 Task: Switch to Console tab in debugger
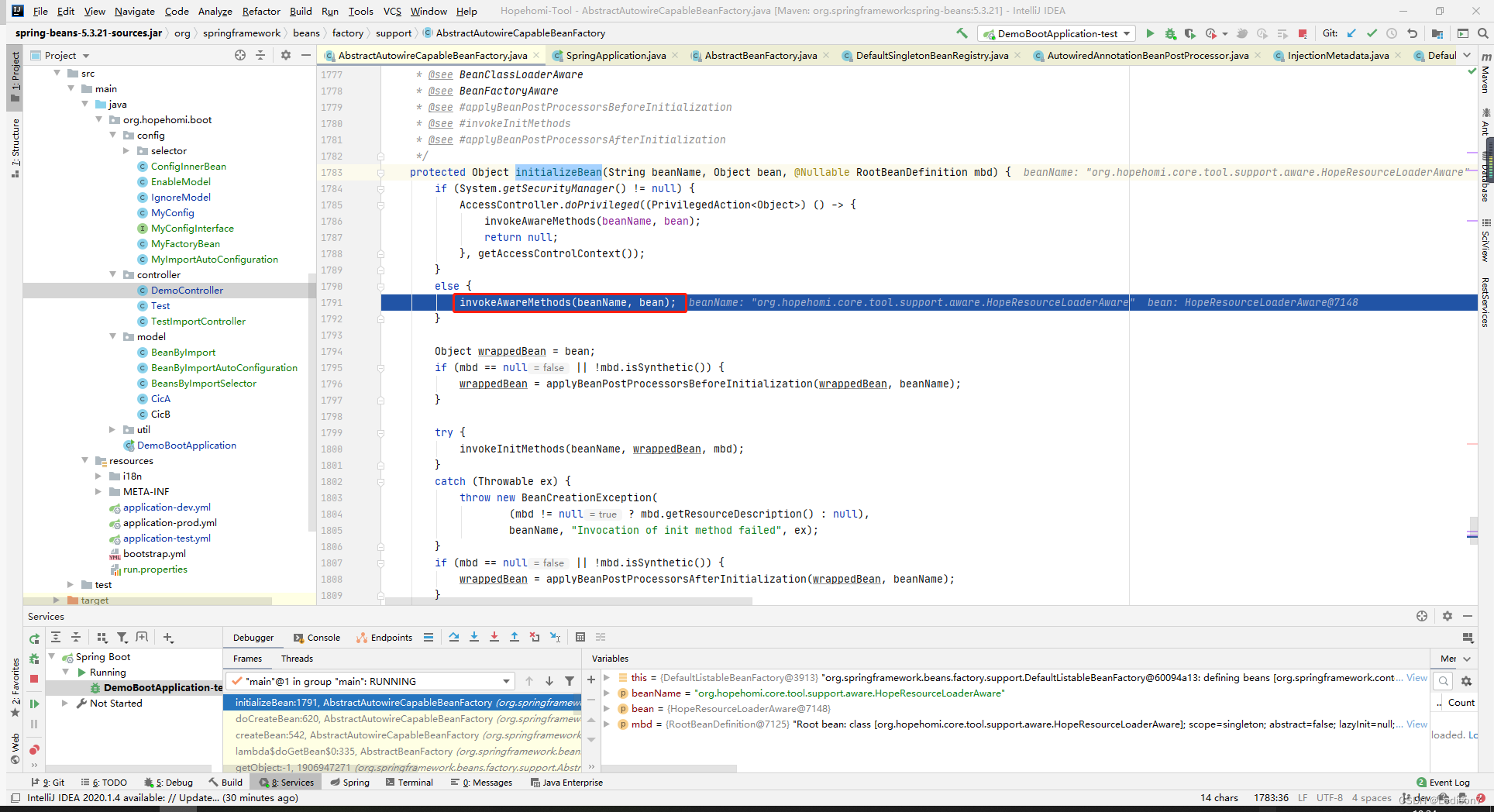coord(317,638)
